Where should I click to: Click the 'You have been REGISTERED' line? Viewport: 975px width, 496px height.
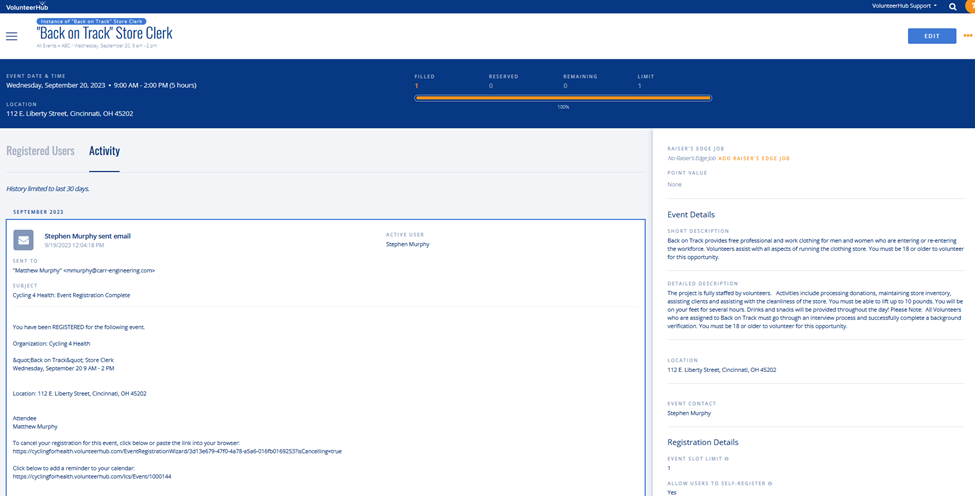[78, 326]
